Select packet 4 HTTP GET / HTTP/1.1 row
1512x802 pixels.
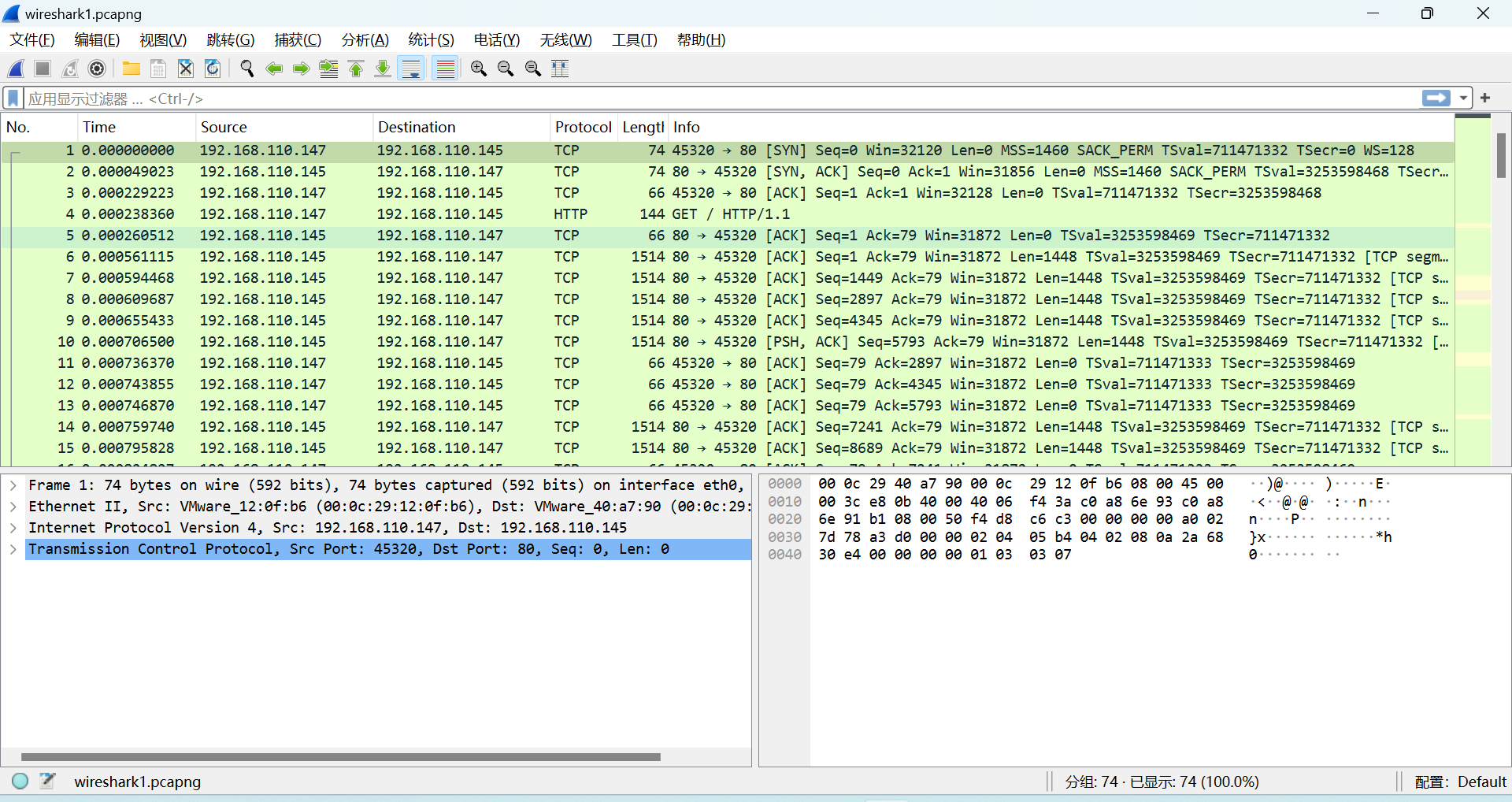click(728, 214)
